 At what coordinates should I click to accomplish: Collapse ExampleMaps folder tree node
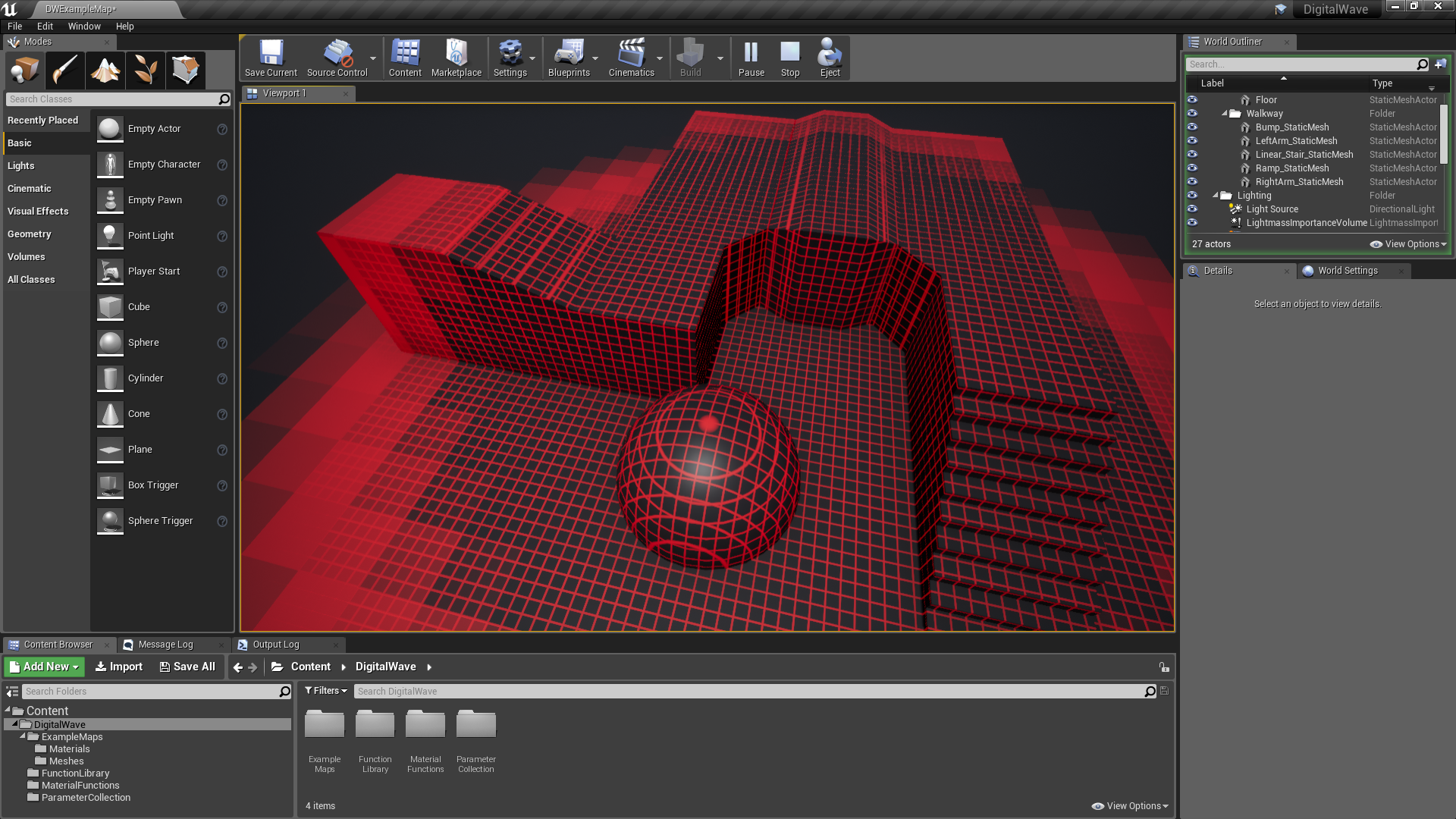[23, 736]
